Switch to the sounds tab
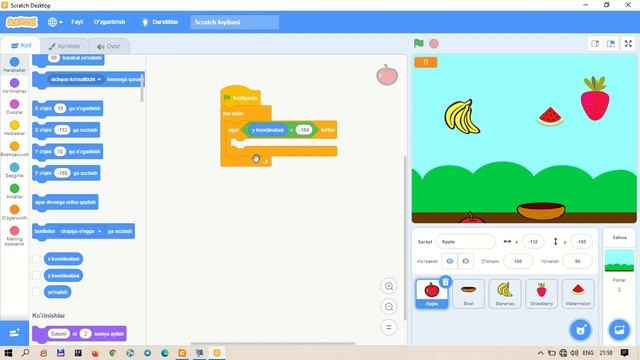Image resolution: width=640 pixels, height=360 pixels. [109, 46]
